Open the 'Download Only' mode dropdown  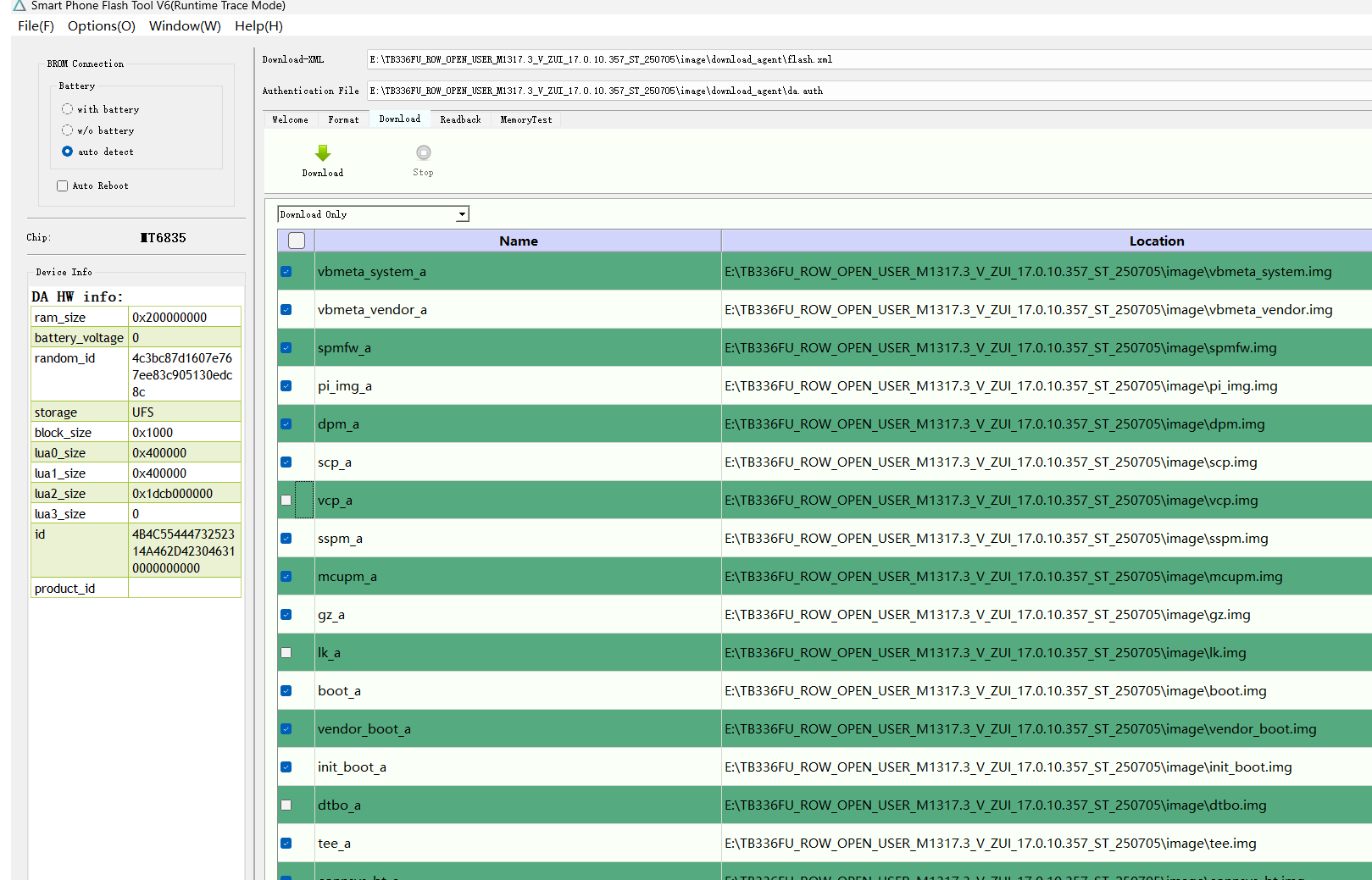pyautogui.click(x=374, y=214)
